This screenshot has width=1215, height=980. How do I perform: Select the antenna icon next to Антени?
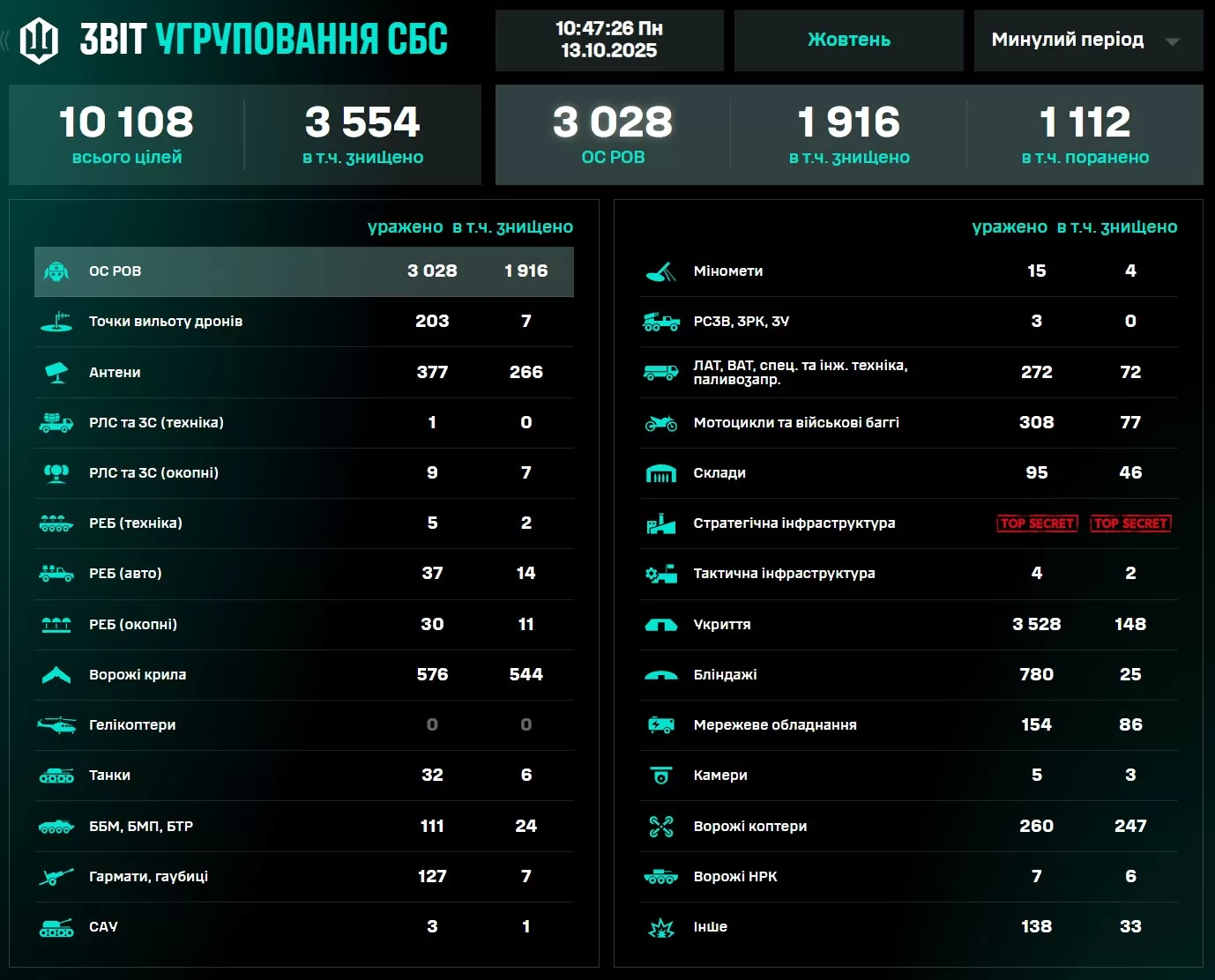(56, 372)
